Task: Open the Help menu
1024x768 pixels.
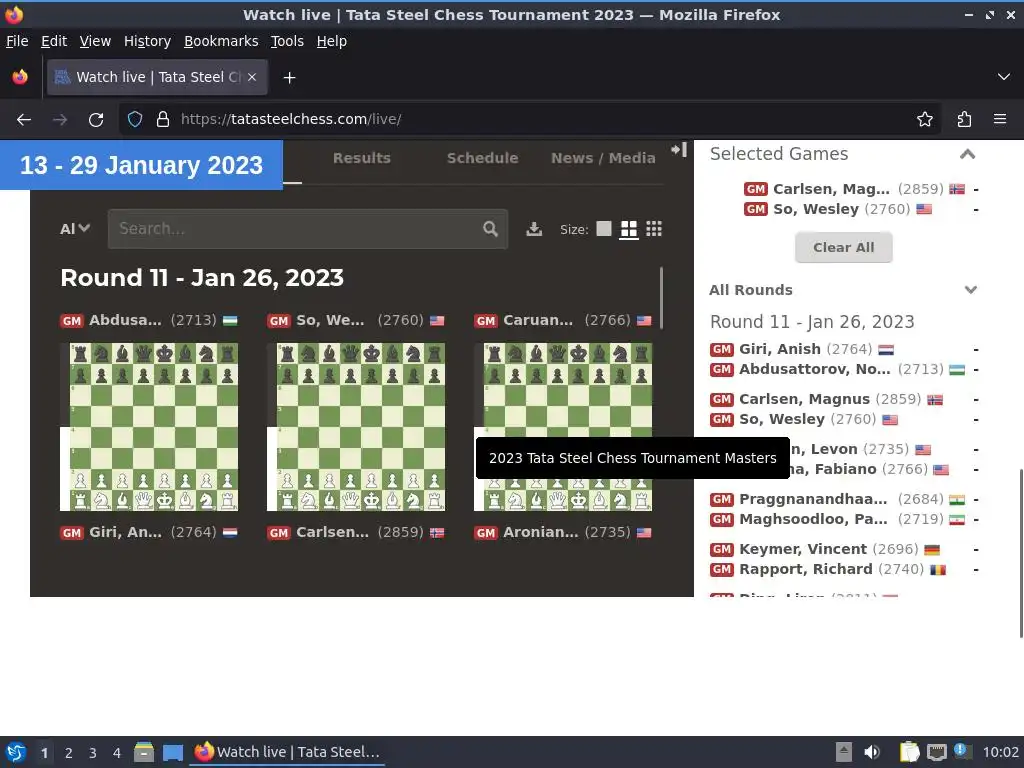Action: [x=332, y=41]
